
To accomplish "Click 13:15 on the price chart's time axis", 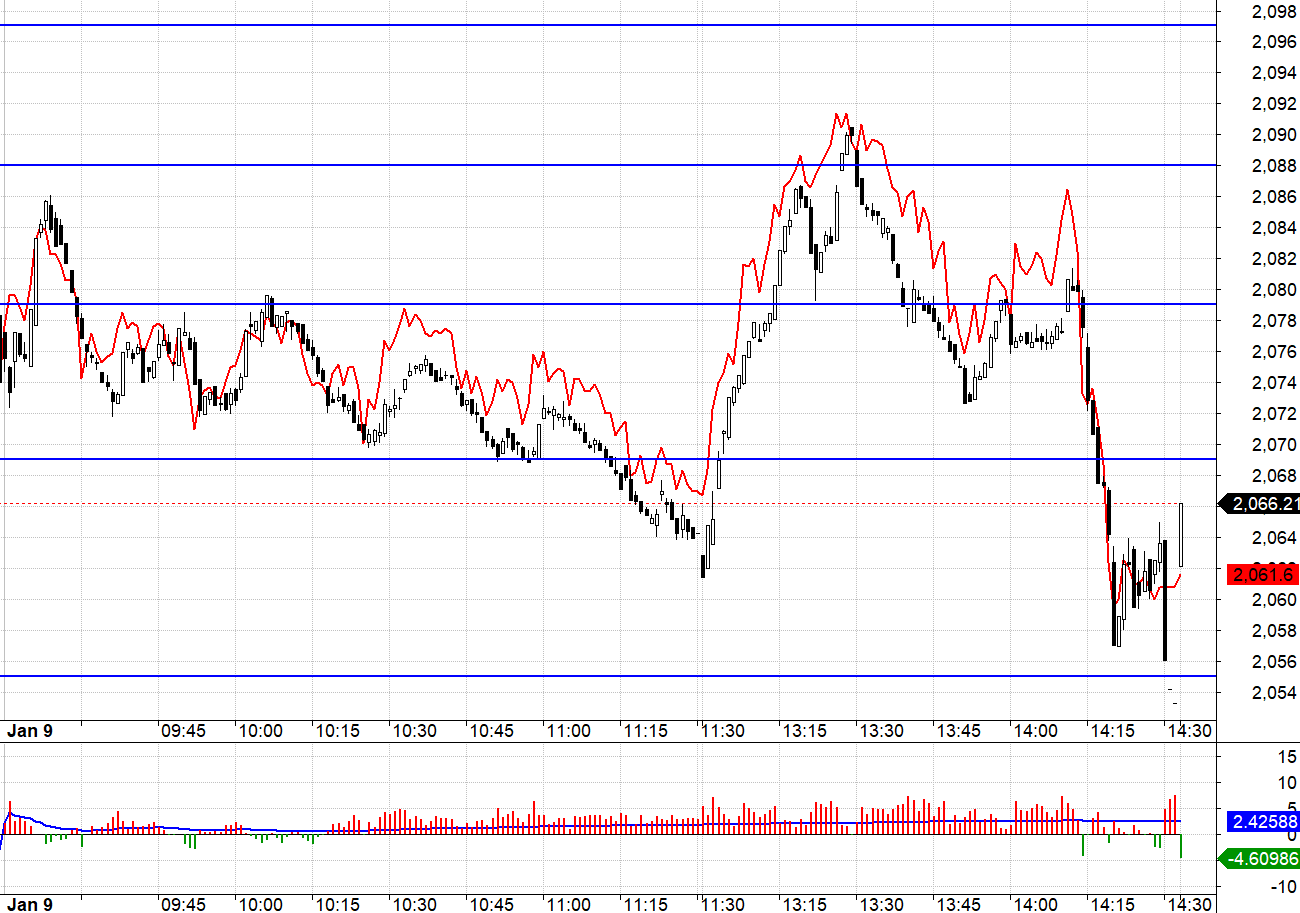I will 804,731.
